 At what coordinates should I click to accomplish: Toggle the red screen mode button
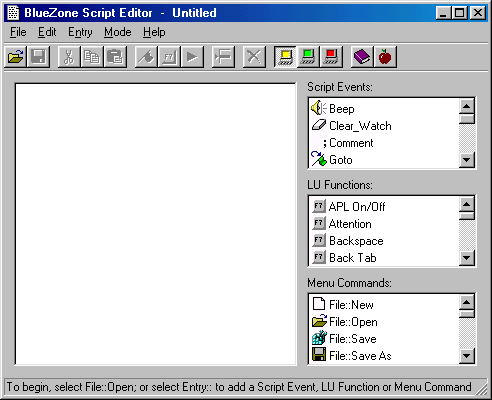pos(331,57)
